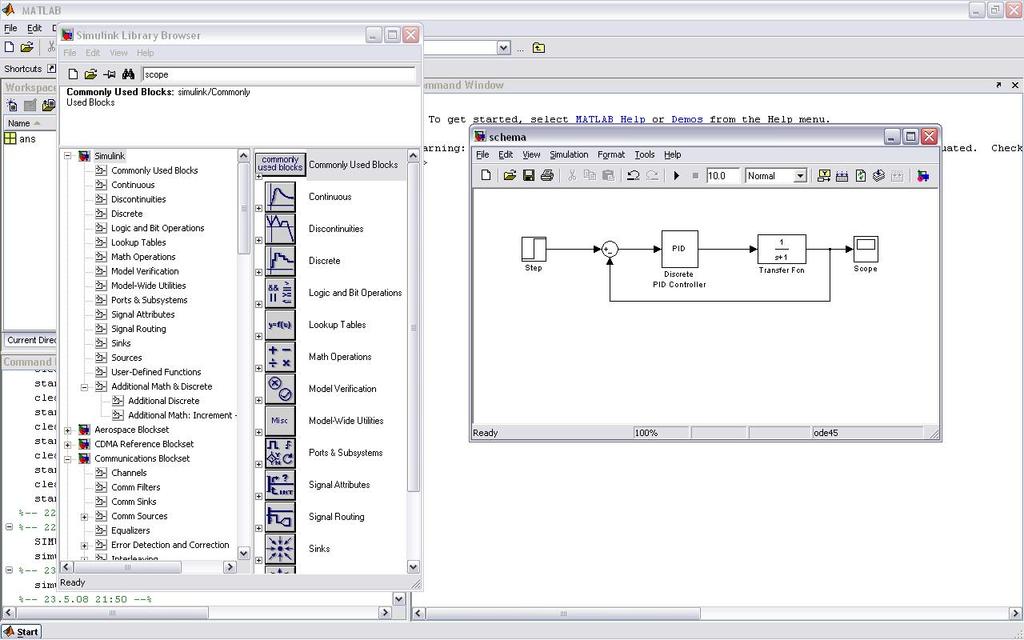Click the stop simulation square button

point(695,176)
